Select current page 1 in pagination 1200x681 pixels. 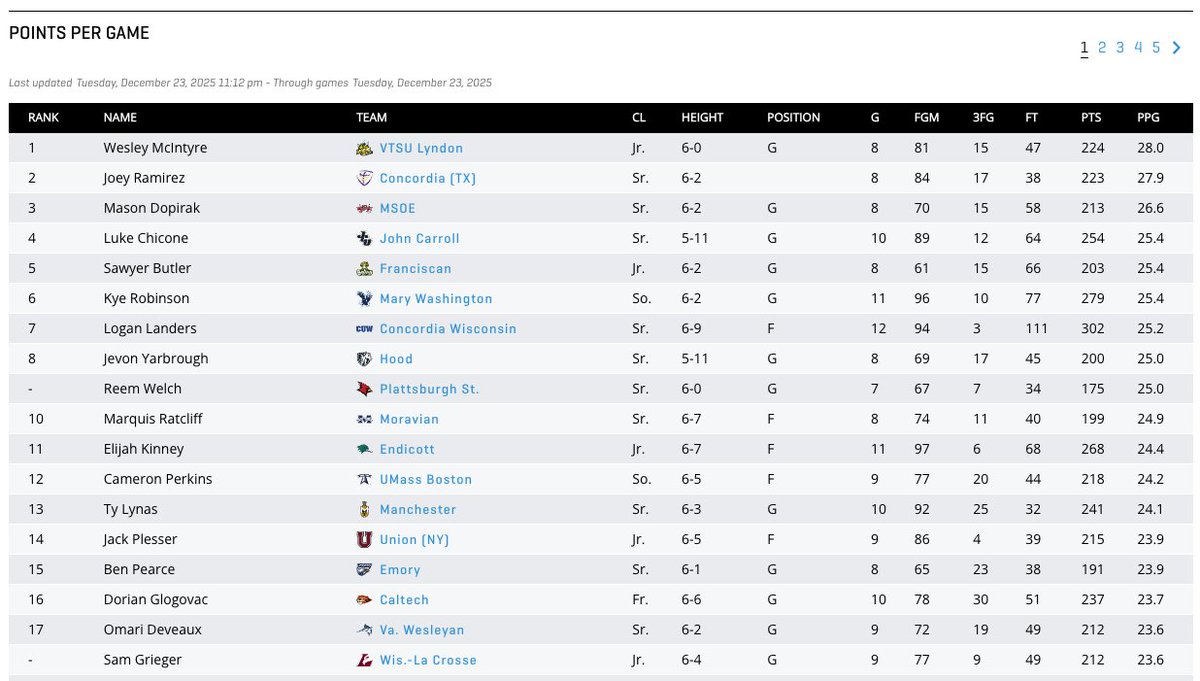[x=1084, y=48]
